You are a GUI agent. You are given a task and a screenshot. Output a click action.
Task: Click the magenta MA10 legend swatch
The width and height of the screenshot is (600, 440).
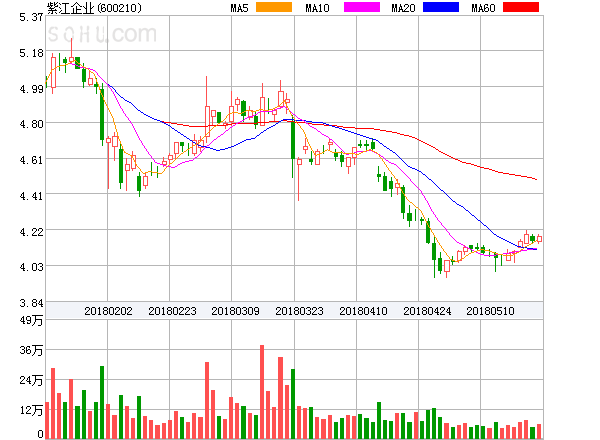pos(355,8)
